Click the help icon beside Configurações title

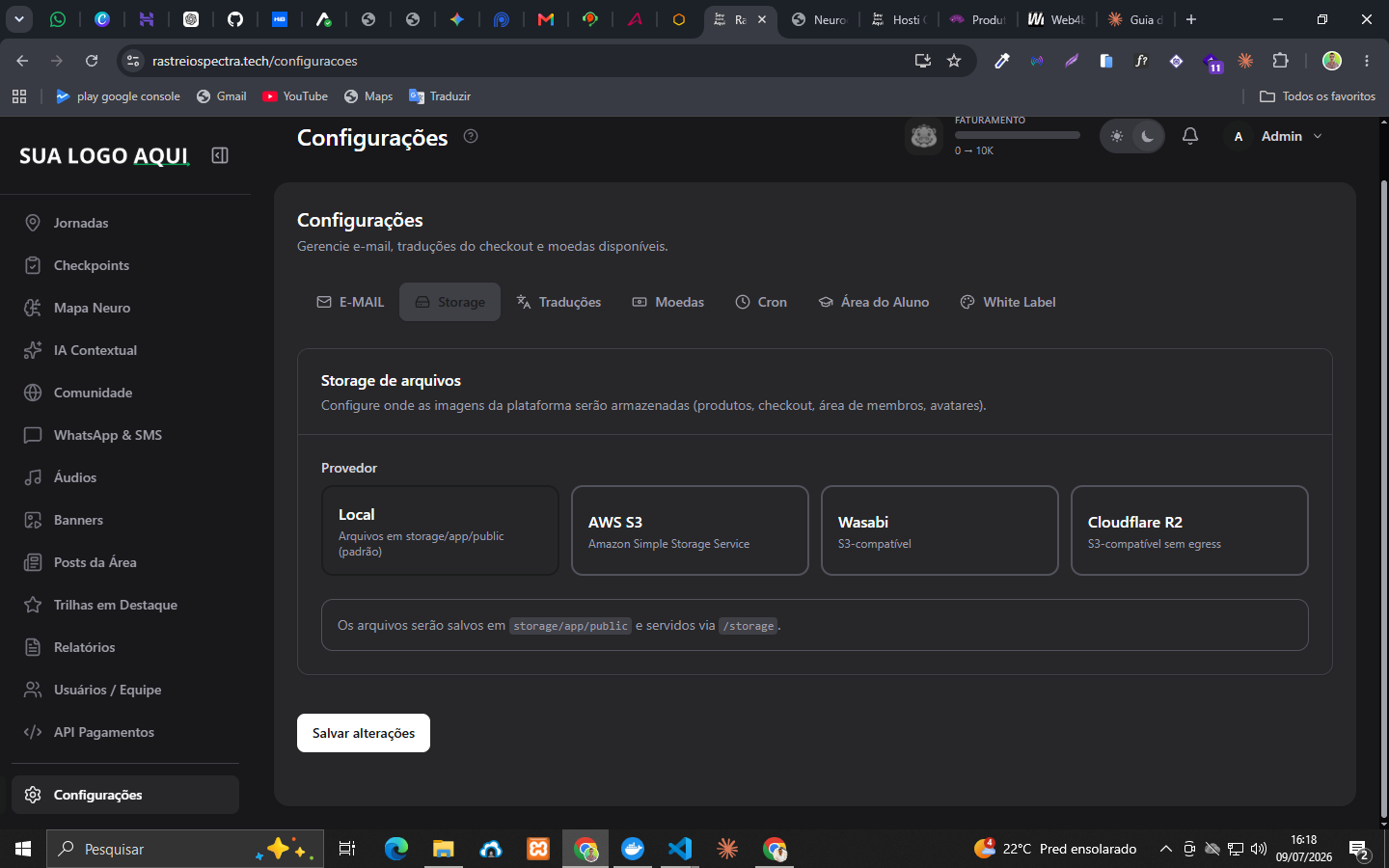pyautogui.click(x=471, y=136)
